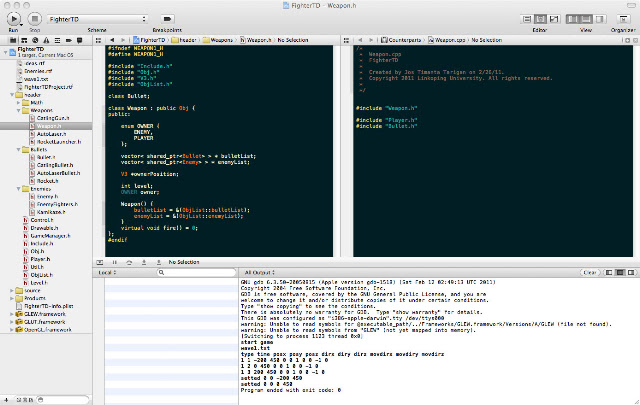Collapse the Weapons folder
The width and height of the screenshot is (640, 405).
(x=18, y=110)
